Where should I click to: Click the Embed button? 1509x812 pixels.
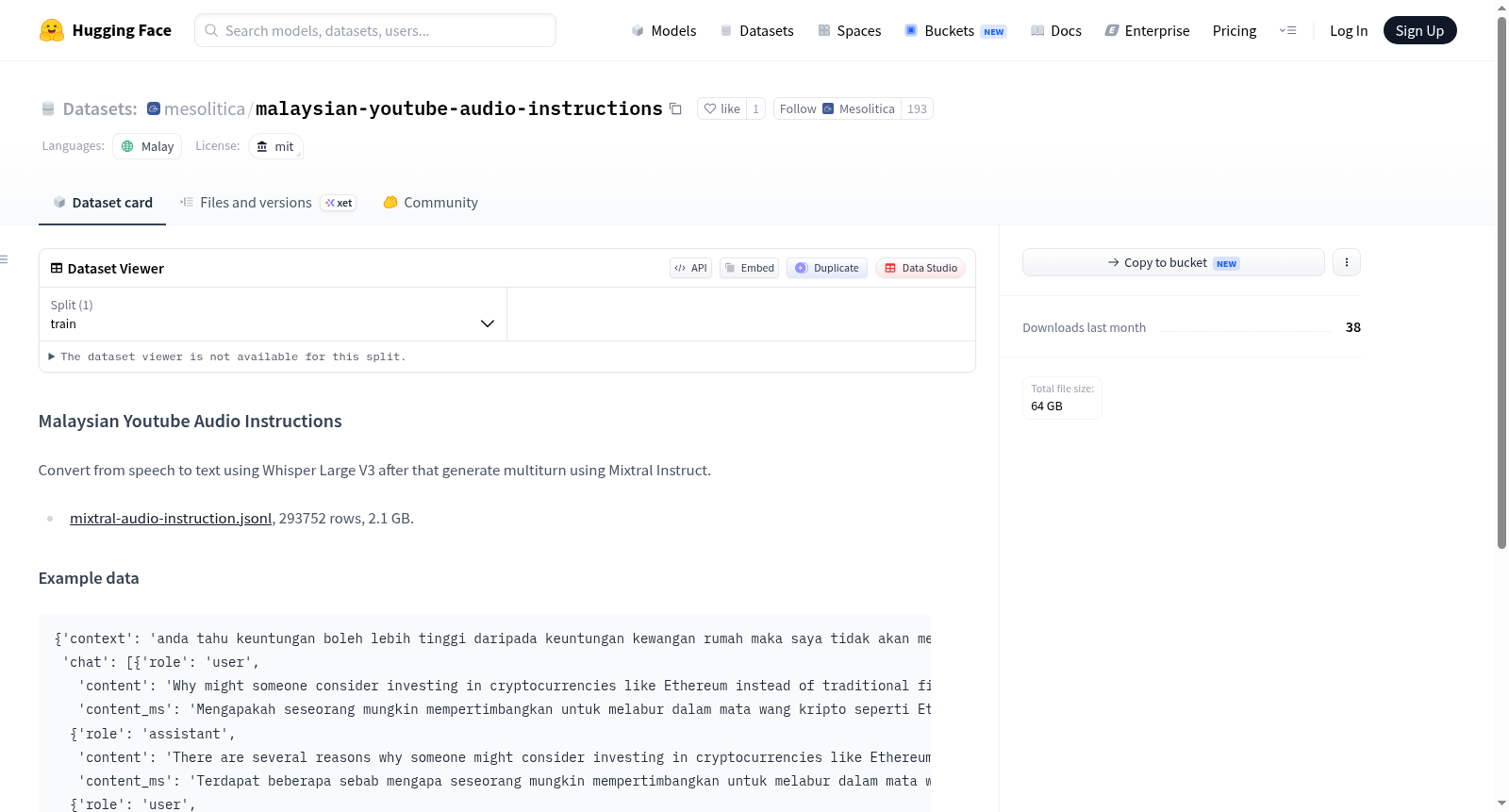(x=750, y=268)
